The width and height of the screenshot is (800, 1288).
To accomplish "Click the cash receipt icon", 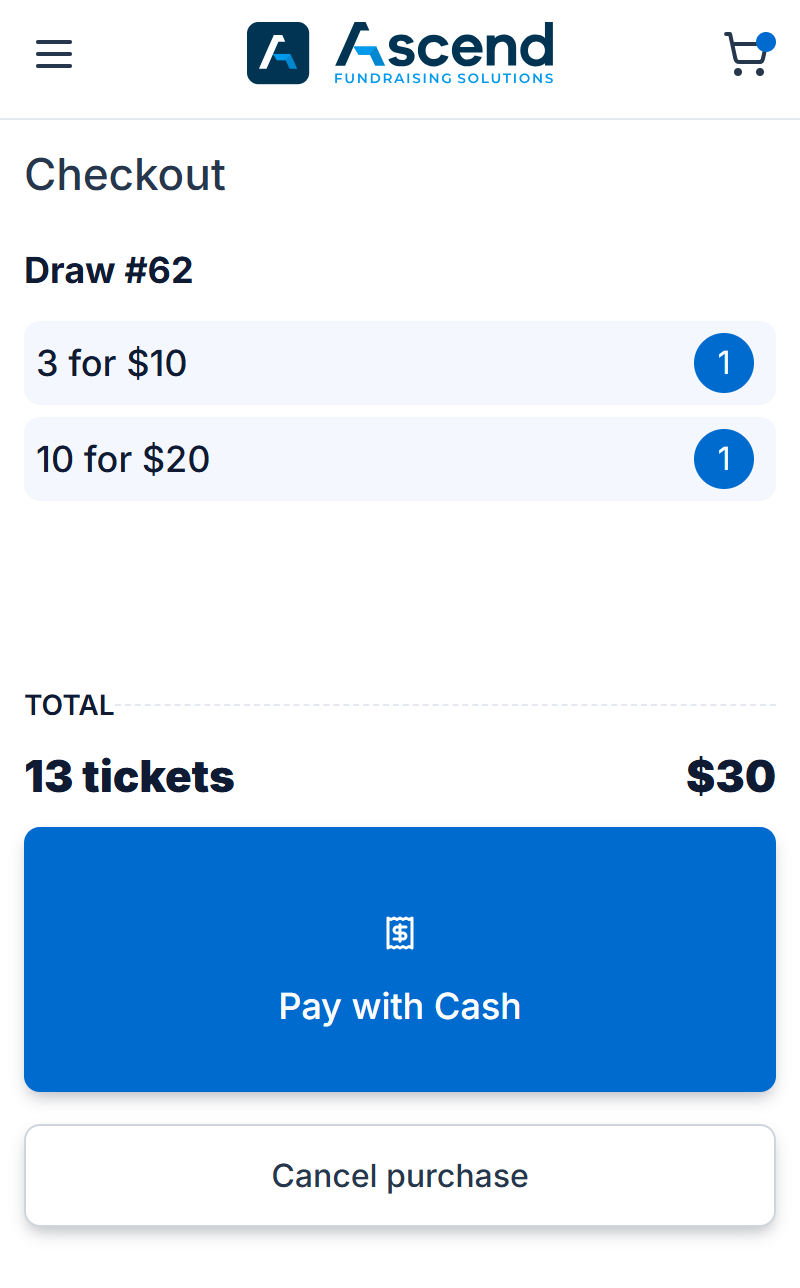I will click(400, 933).
